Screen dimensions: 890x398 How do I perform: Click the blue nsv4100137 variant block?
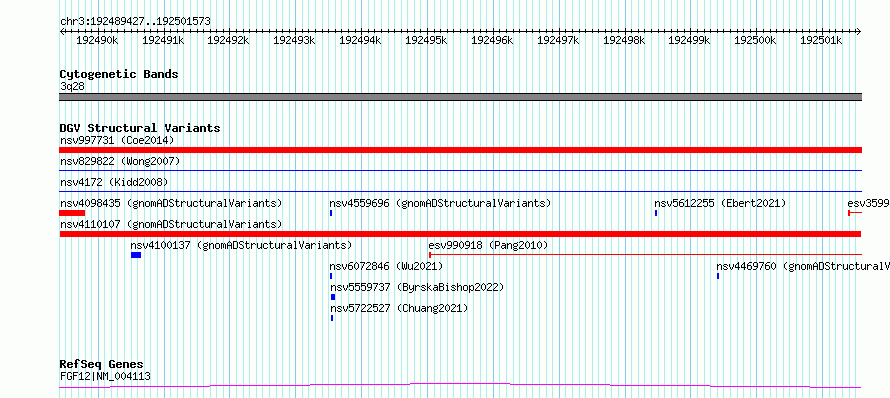[x=136, y=255]
